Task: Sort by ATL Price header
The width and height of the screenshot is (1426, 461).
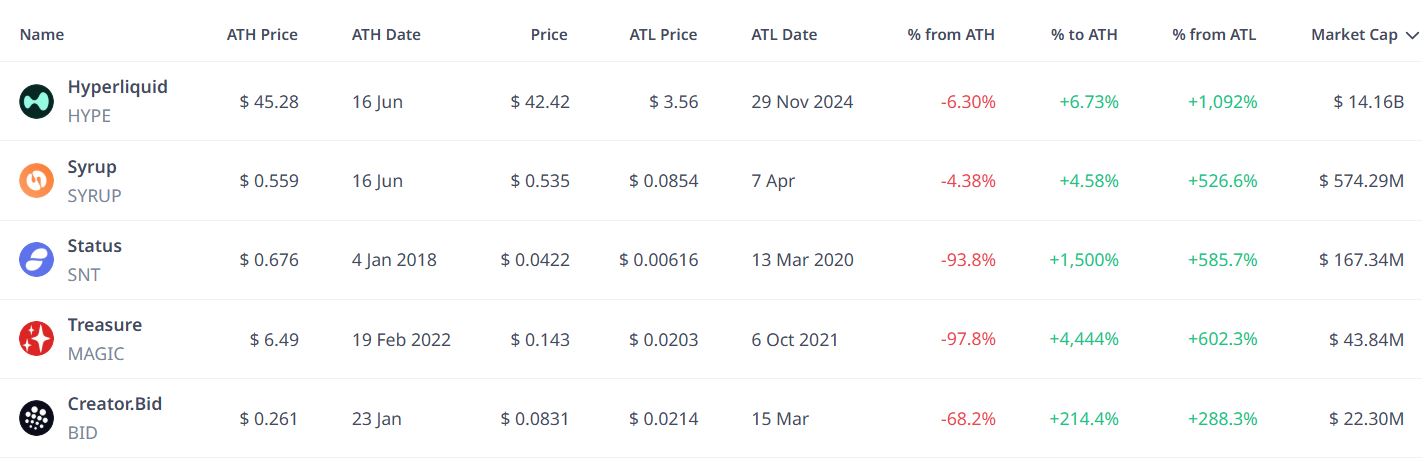Action: tap(663, 35)
